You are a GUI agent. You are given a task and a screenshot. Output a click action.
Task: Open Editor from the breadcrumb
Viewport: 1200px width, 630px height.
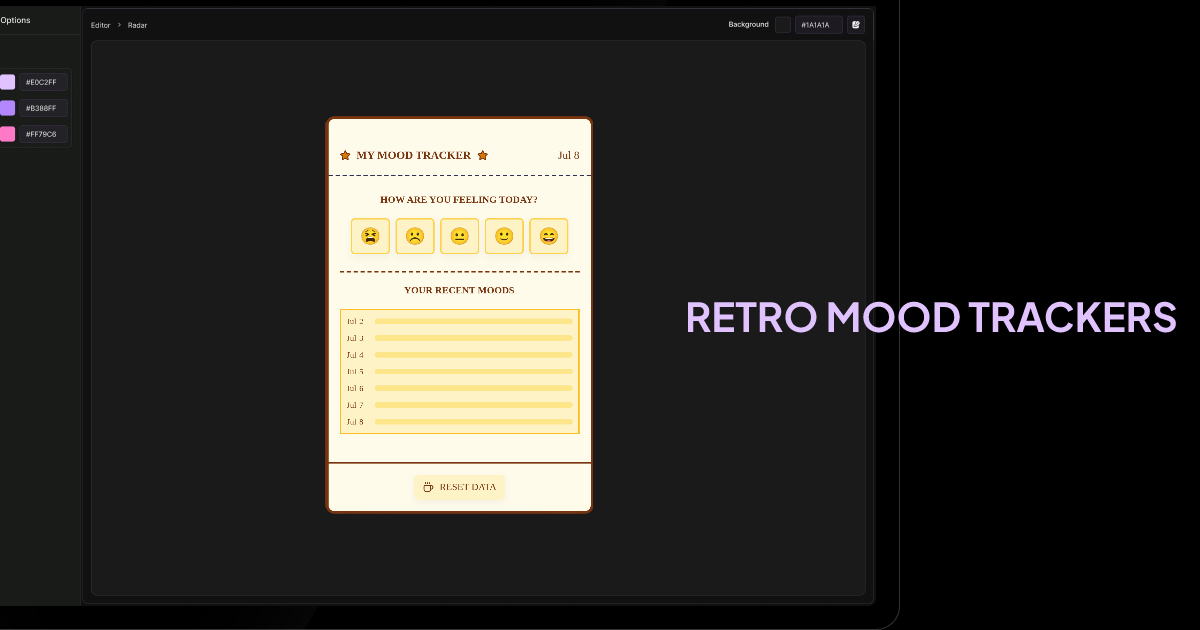pyautogui.click(x=100, y=25)
